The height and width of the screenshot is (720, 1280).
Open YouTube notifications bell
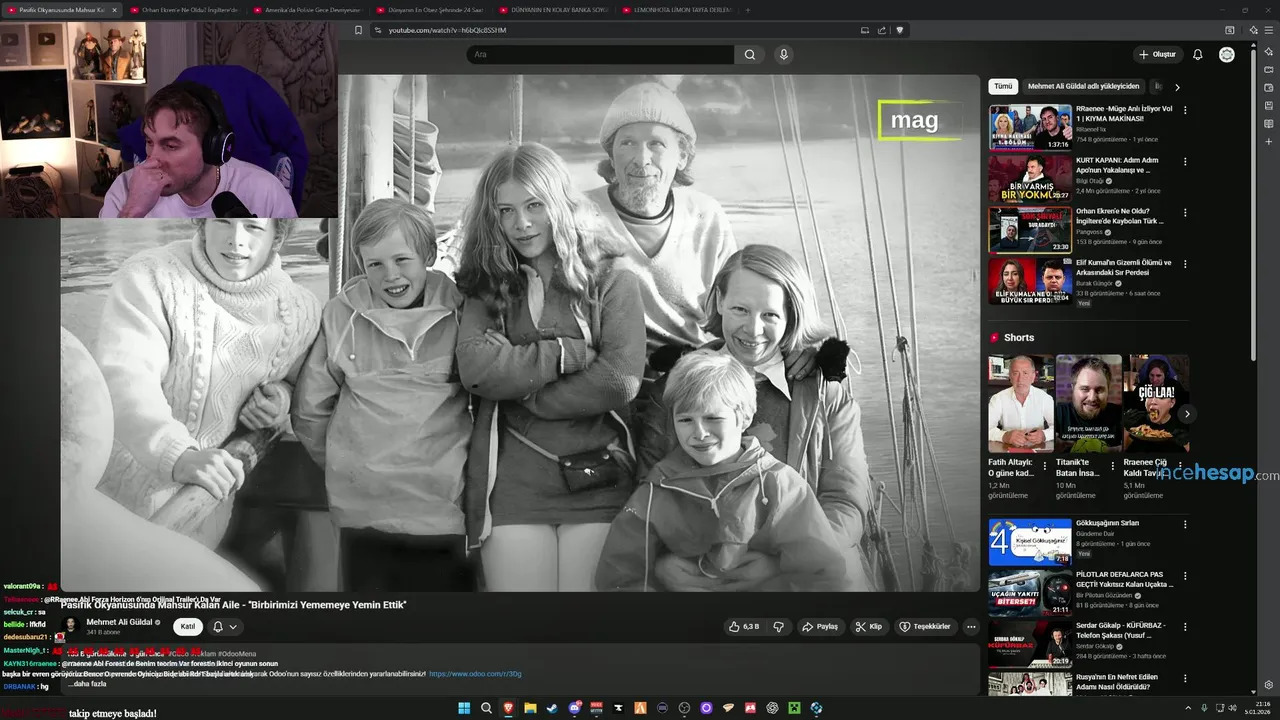[x=1197, y=54]
